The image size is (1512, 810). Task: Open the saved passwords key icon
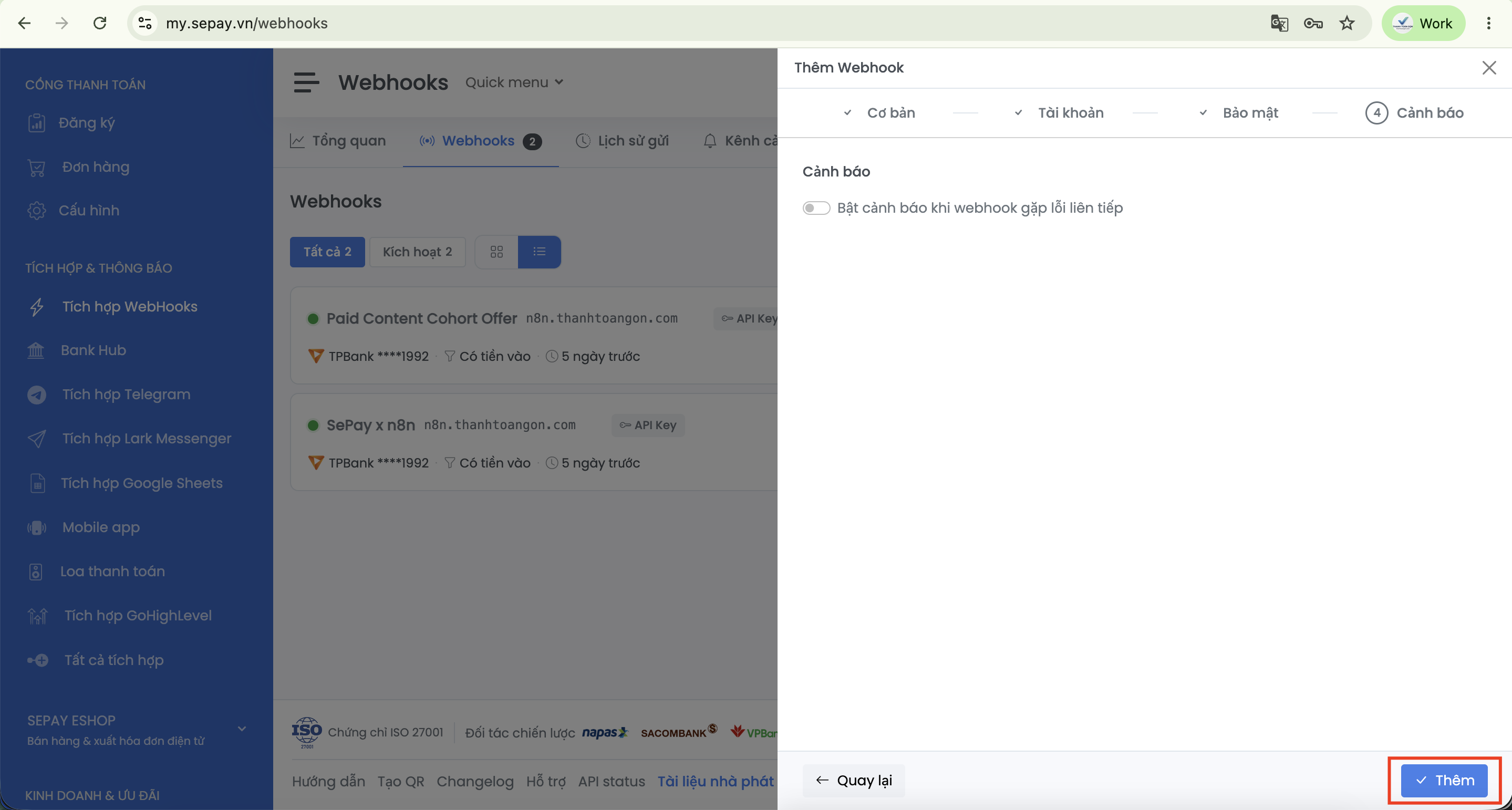[x=1313, y=24]
